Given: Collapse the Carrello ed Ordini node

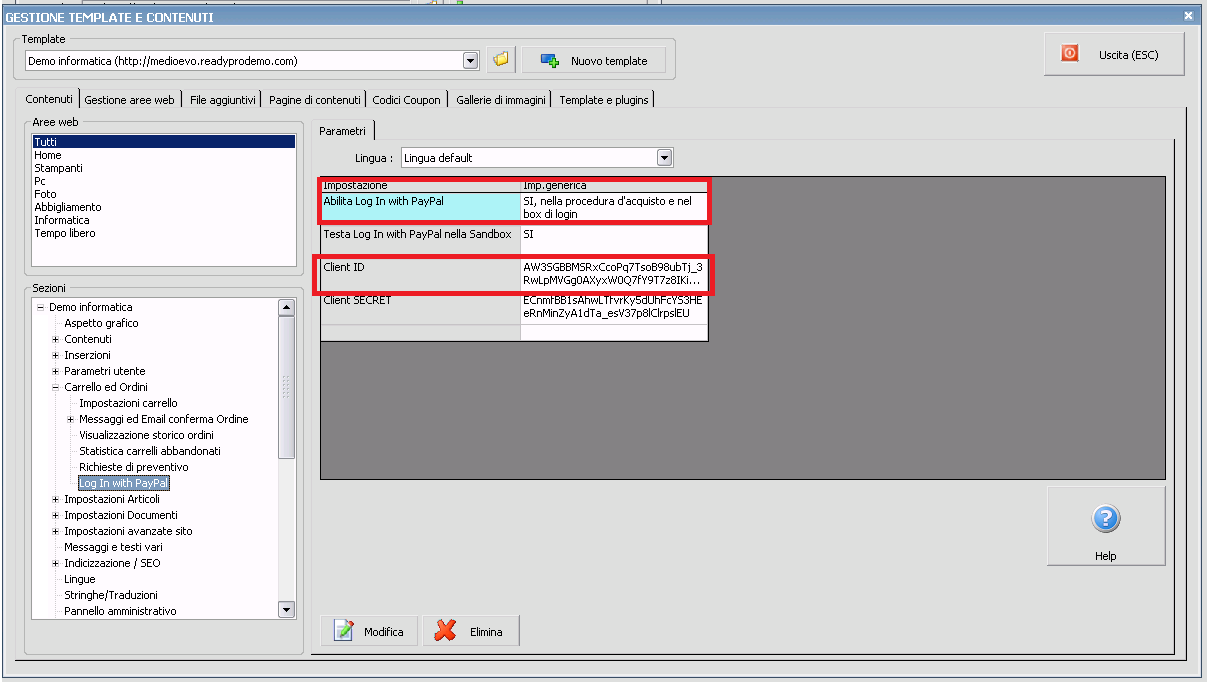Looking at the screenshot, I should point(56,387).
